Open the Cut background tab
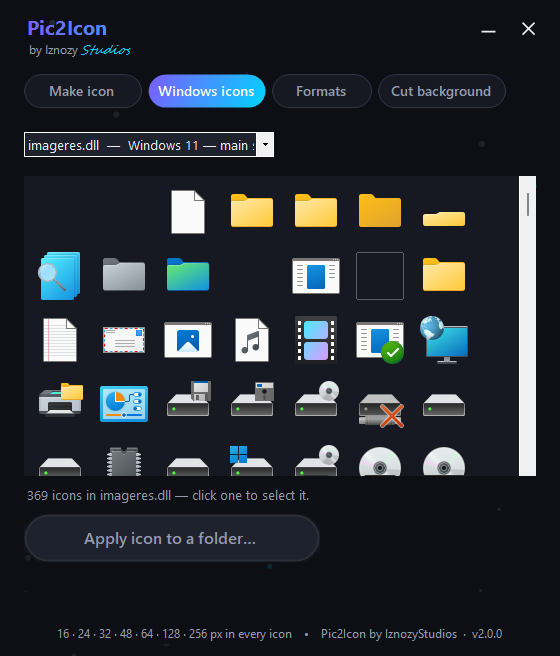This screenshot has height=656, width=560. click(442, 91)
